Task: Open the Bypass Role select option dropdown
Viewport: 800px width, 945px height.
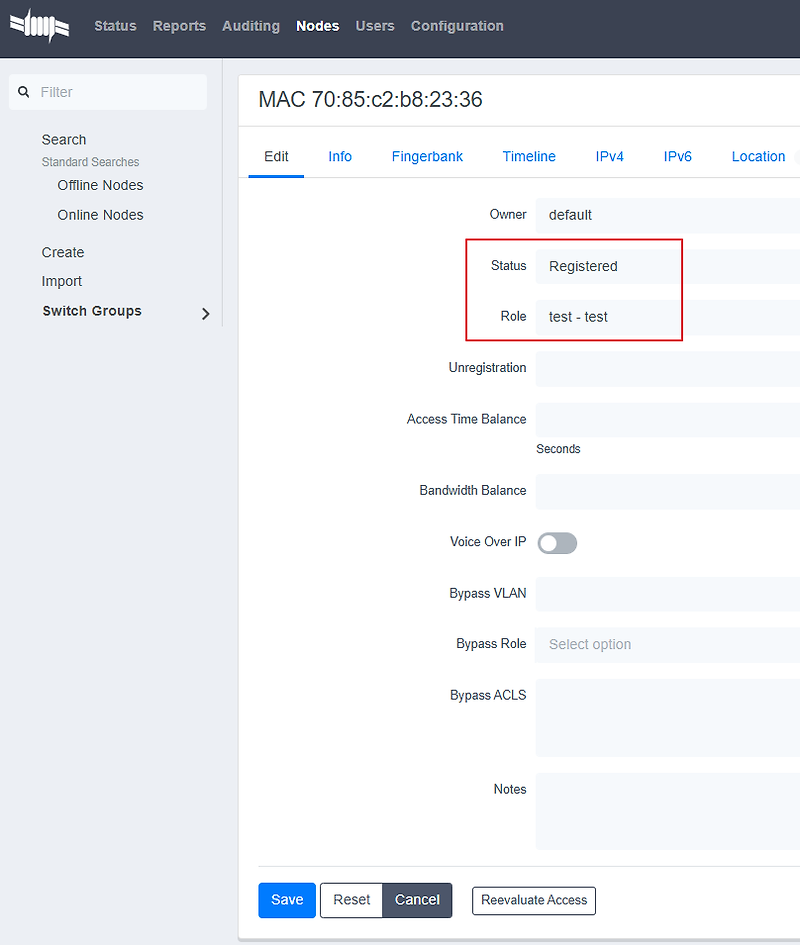Action: tap(667, 645)
